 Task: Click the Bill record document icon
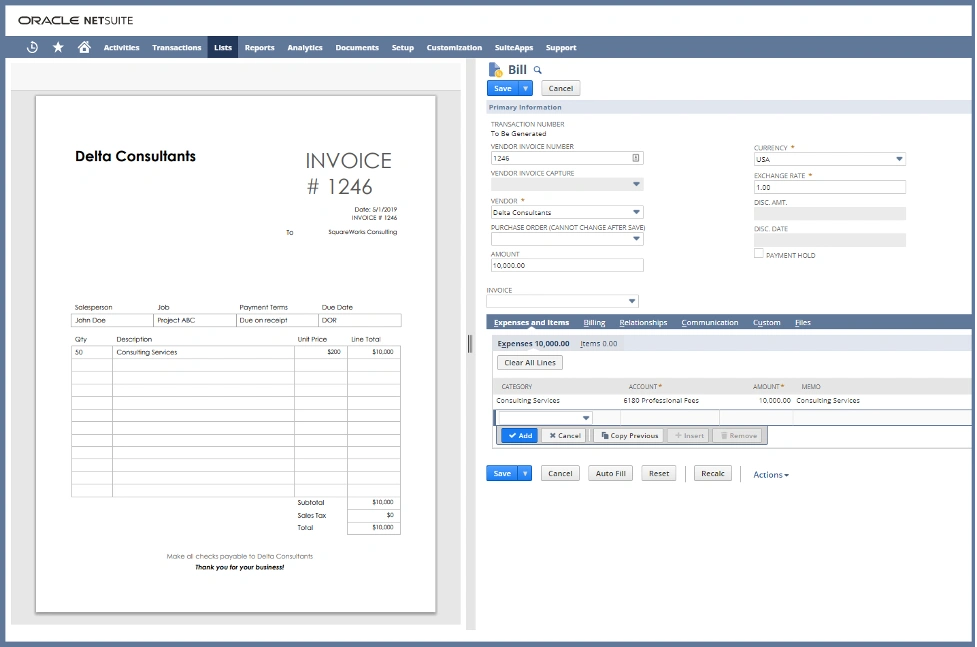tap(494, 70)
